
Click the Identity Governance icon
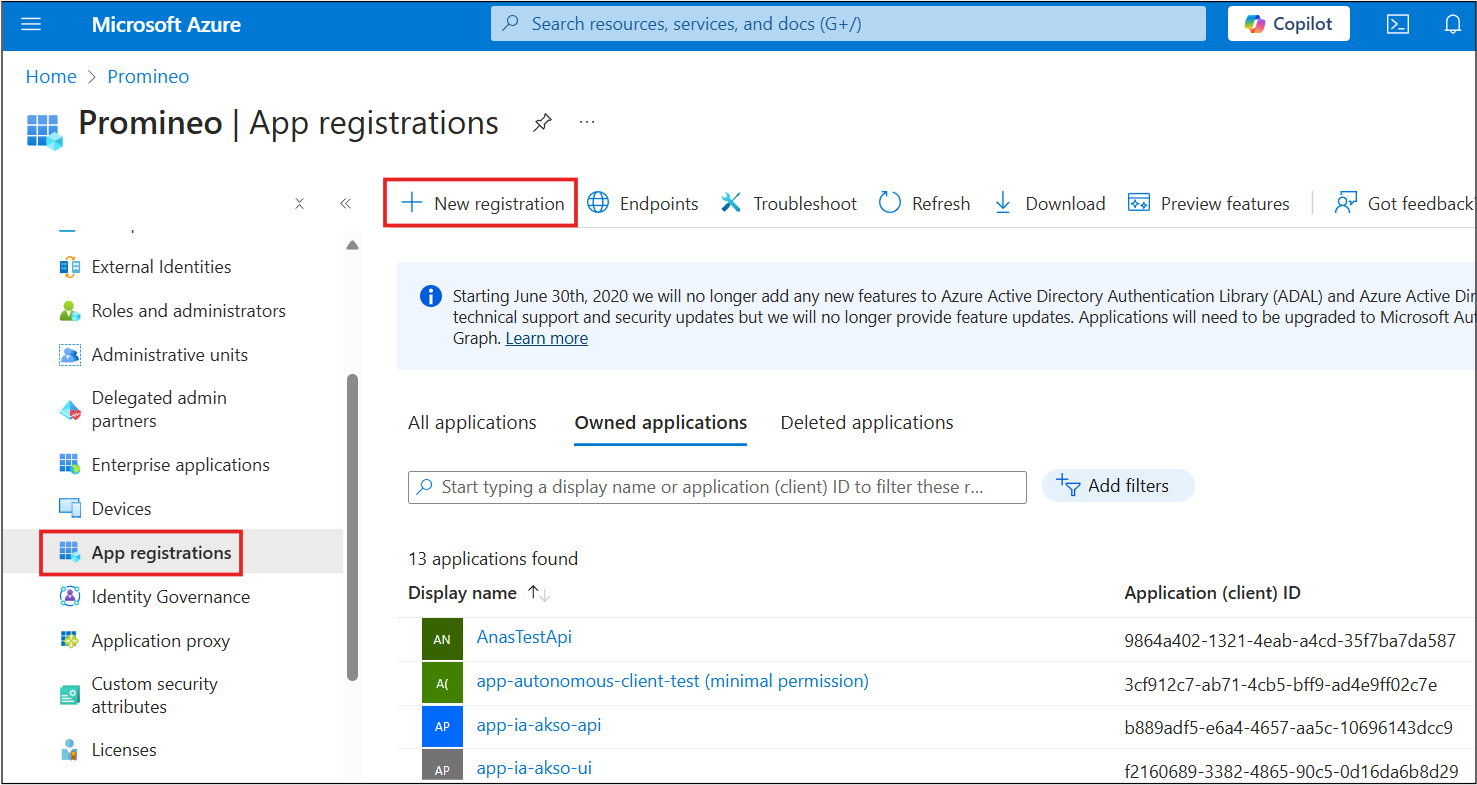pos(69,597)
